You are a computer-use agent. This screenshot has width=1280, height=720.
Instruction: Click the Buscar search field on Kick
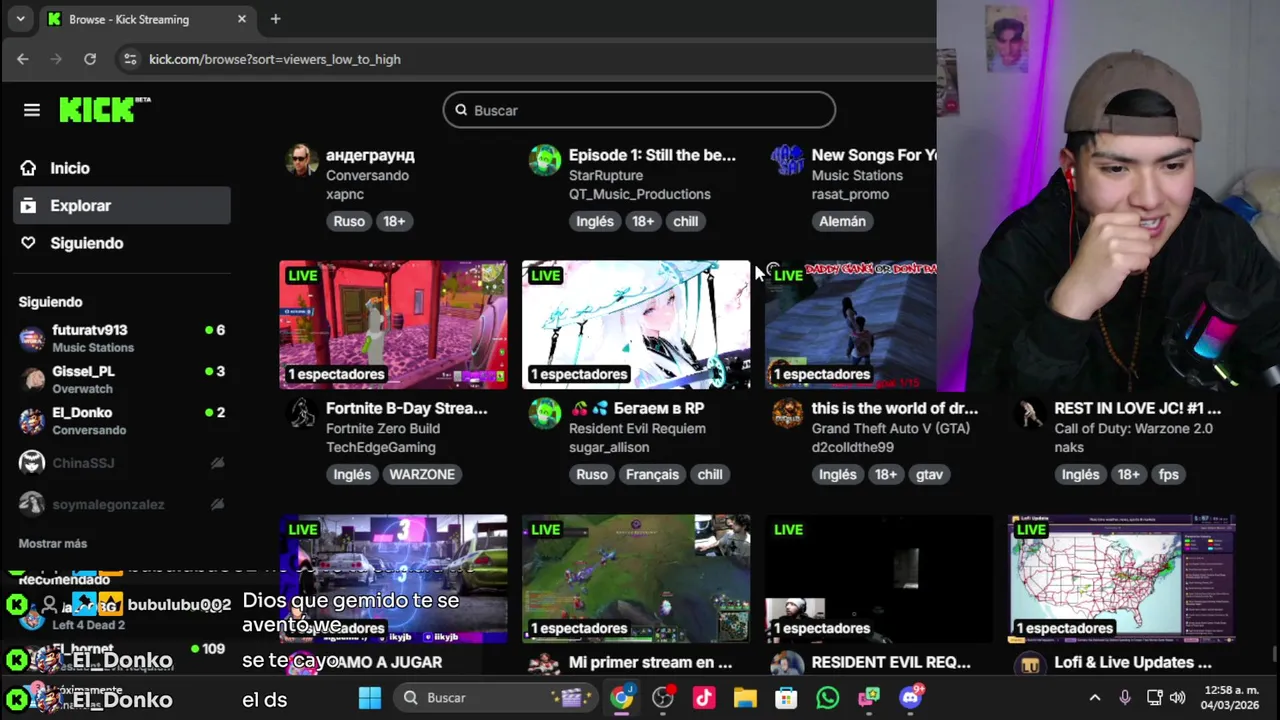pyautogui.click(x=639, y=110)
